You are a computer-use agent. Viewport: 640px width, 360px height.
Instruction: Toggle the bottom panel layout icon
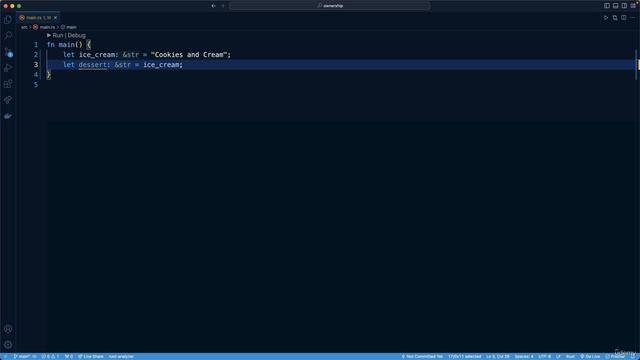616,6
